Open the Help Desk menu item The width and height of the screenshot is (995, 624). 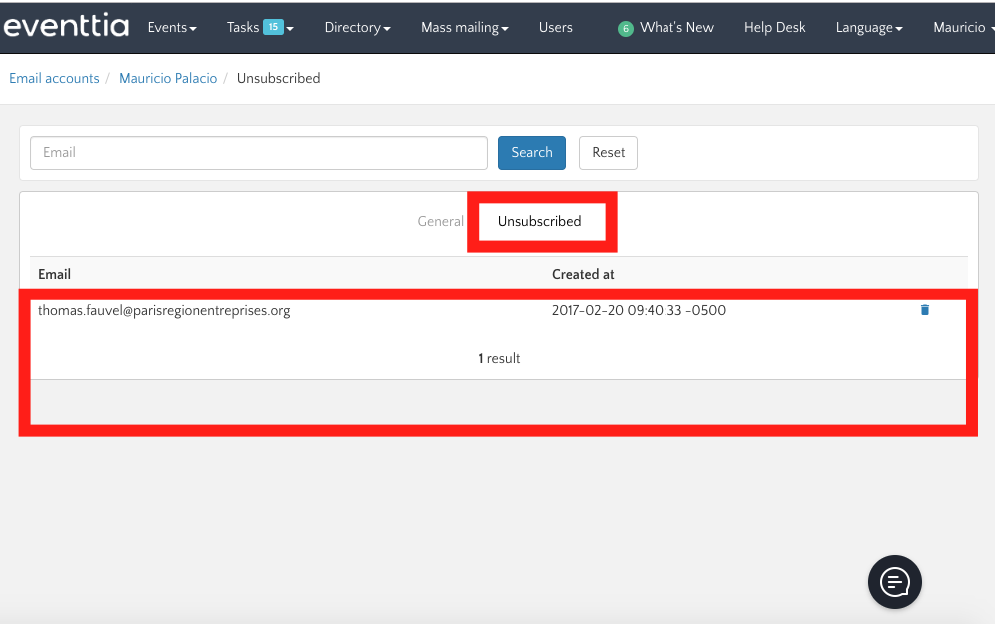point(774,28)
